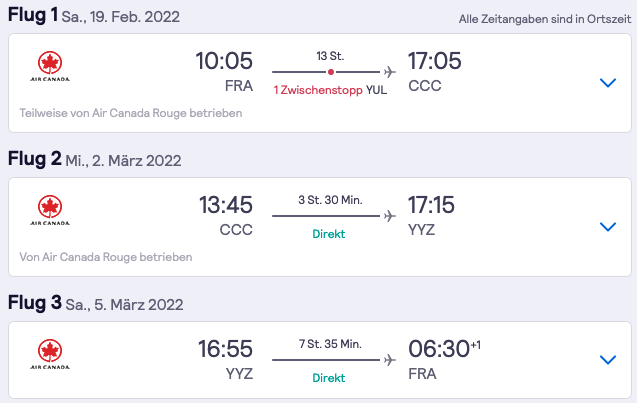
Task: Click the airplane icon on Flug 2 route
Action: click(390, 216)
